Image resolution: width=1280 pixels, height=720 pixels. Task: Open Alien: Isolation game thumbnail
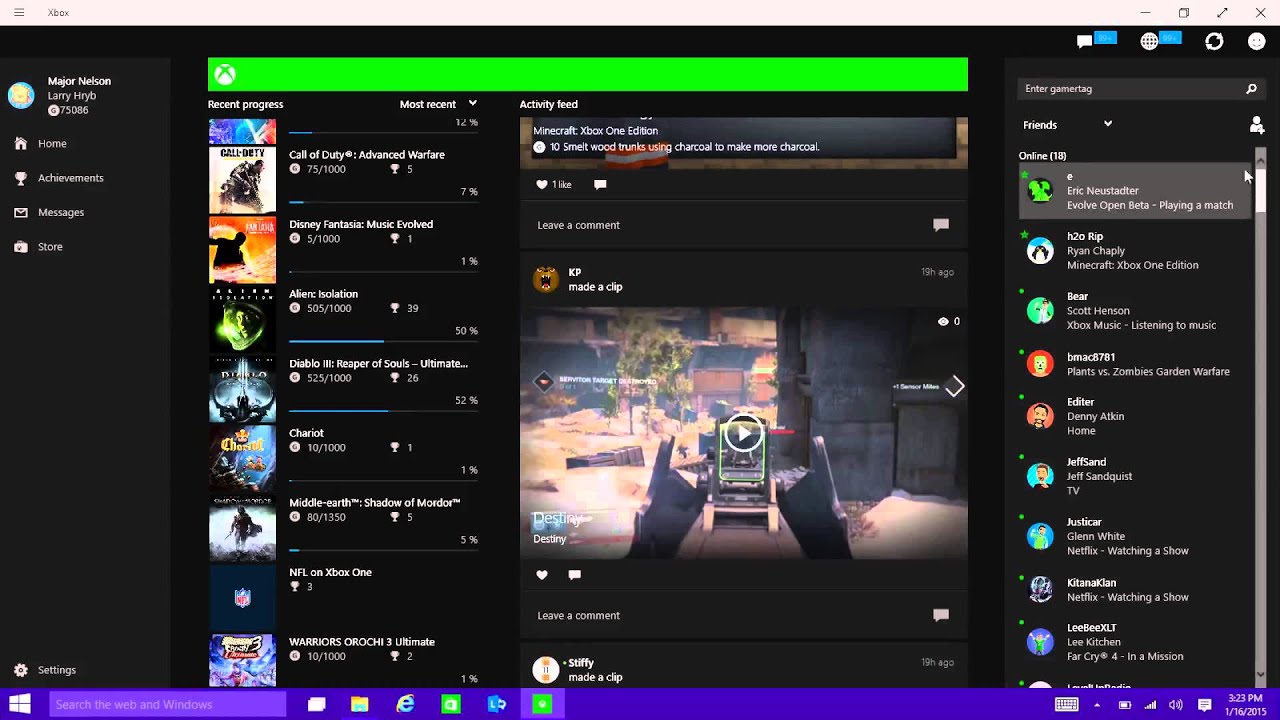[242, 319]
